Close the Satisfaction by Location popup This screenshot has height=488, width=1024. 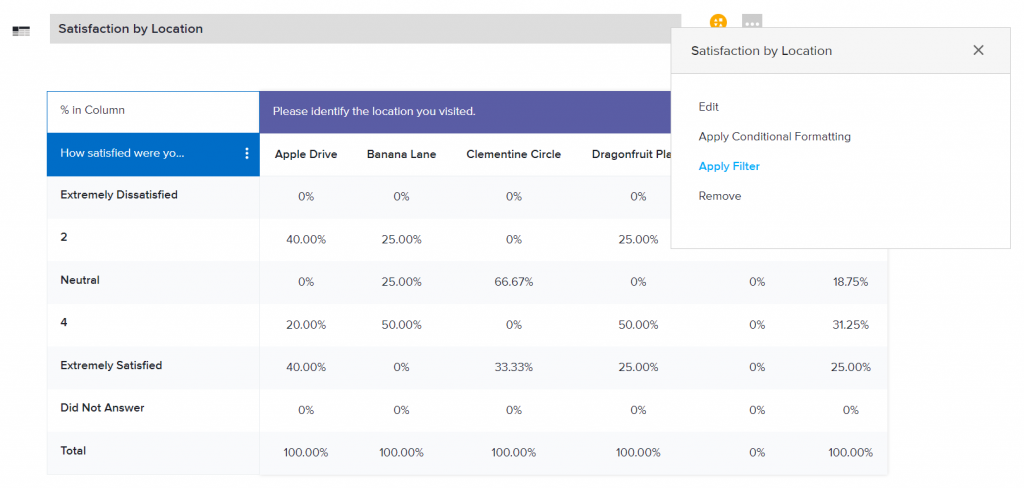[978, 50]
